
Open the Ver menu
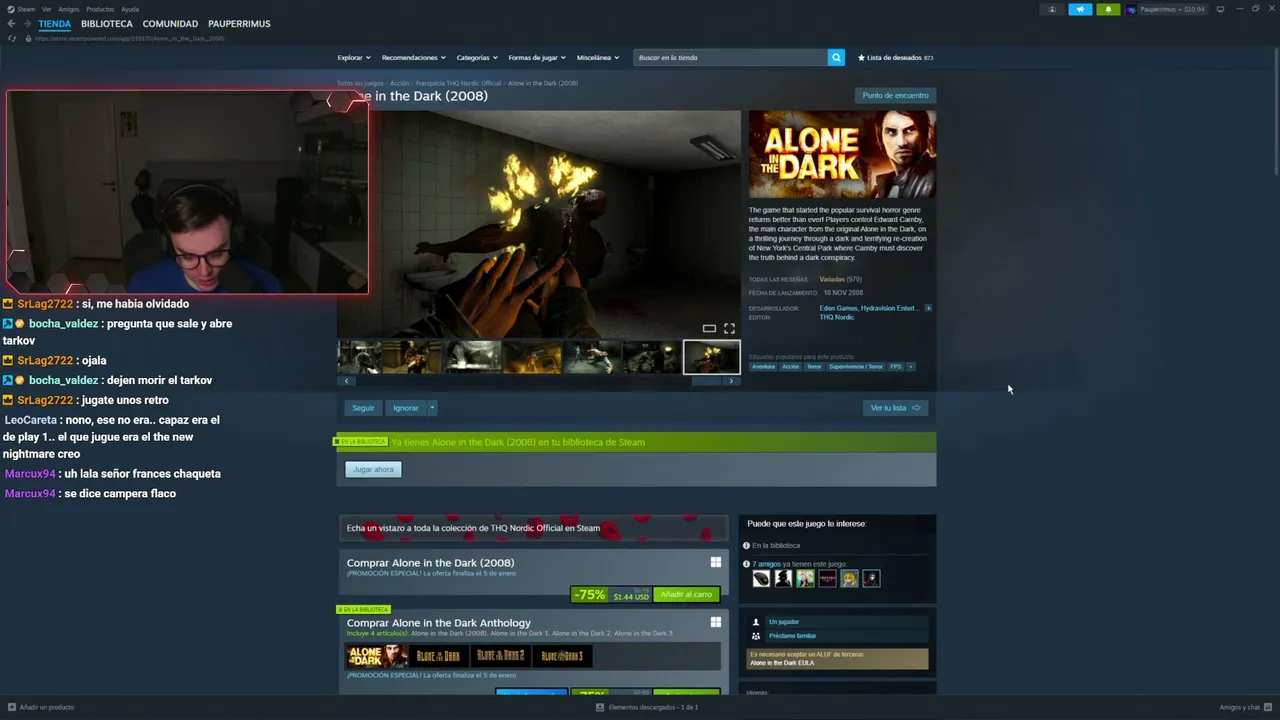tap(47, 9)
